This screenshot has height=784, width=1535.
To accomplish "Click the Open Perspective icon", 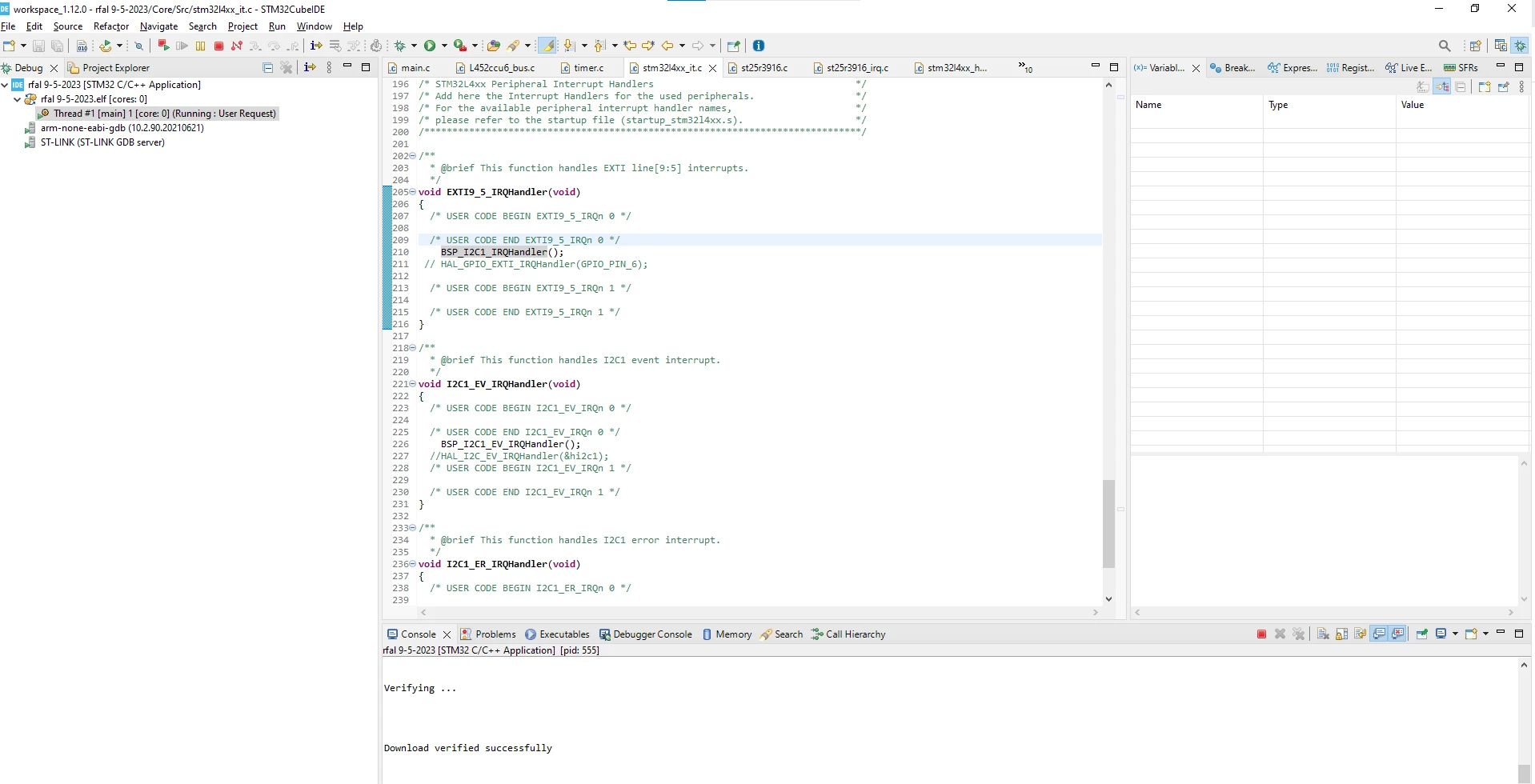I will pyautogui.click(x=1476, y=46).
